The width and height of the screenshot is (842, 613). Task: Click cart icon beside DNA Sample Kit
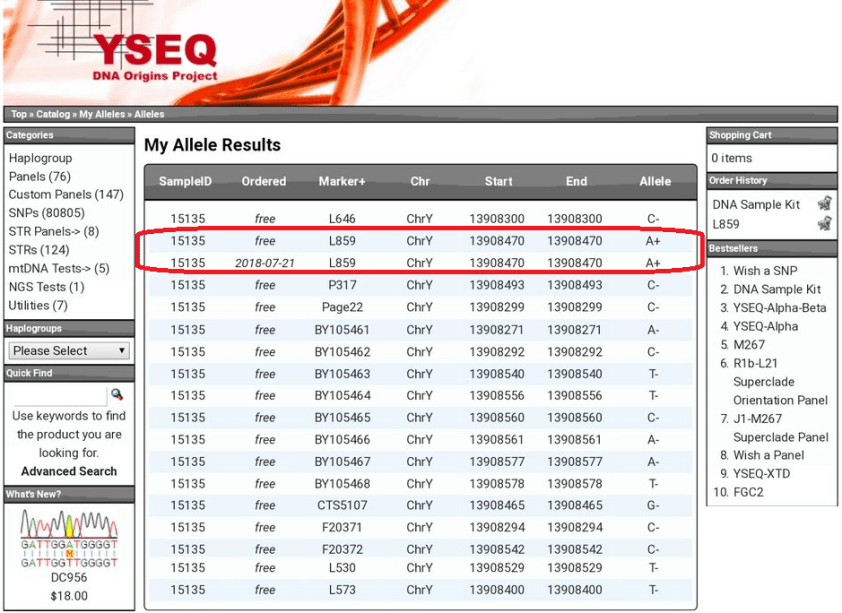point(825,204)
